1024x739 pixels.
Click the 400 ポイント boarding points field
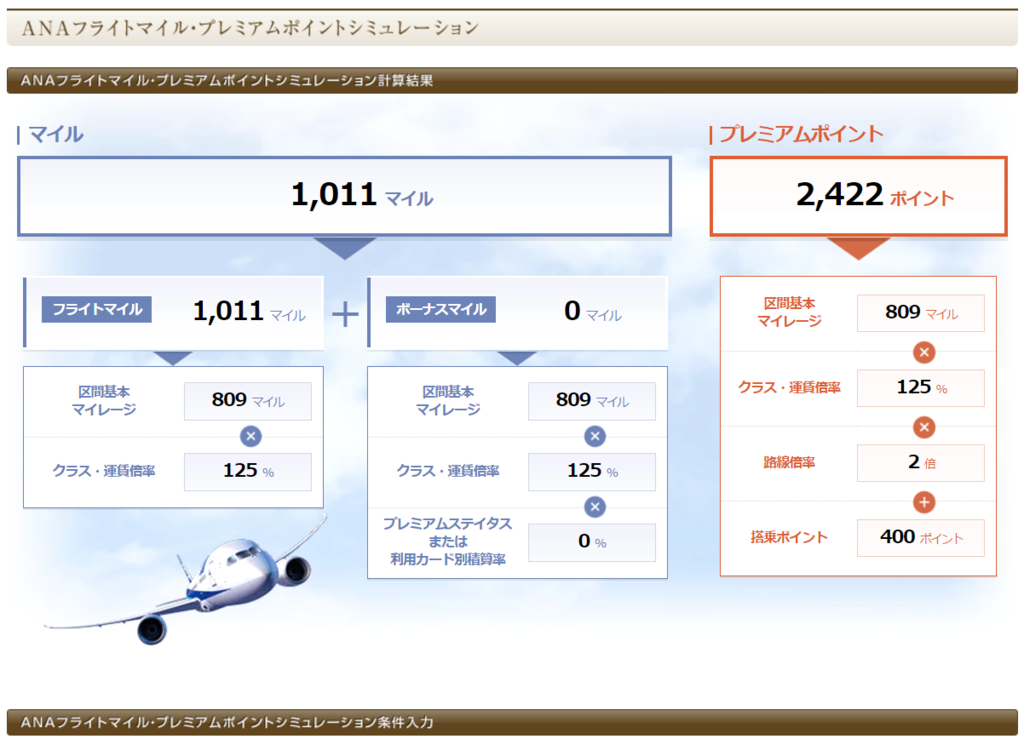pos(921,538)
